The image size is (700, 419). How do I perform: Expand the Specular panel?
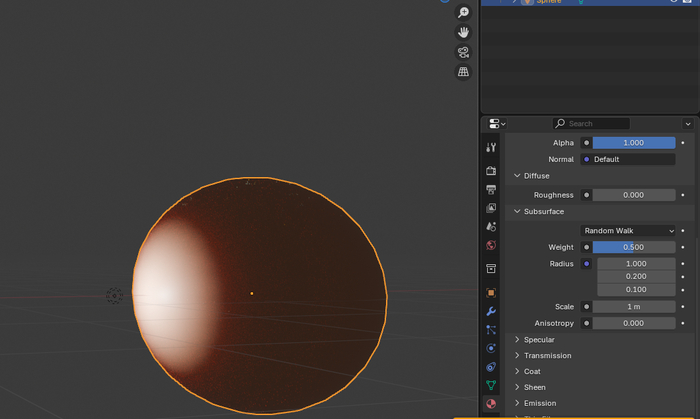(539, 340)
